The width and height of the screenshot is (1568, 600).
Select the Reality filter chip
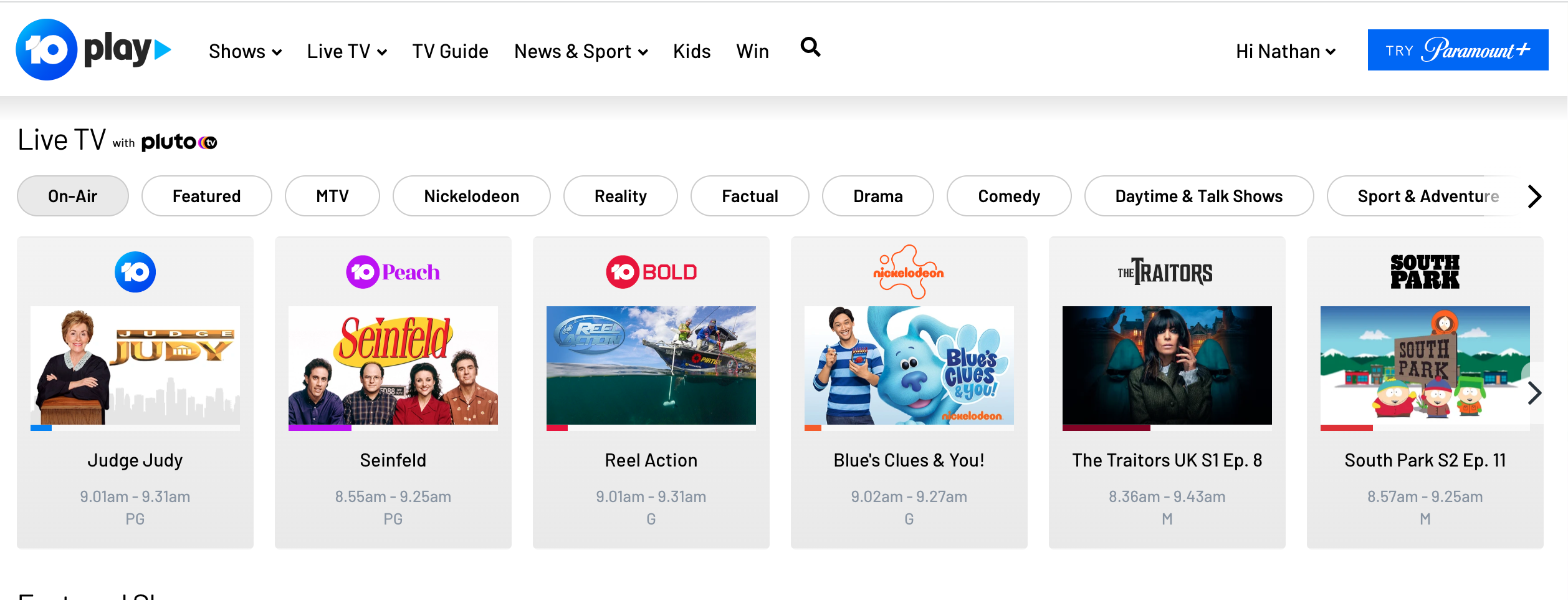pyautogui.click(x=621, y=196)
